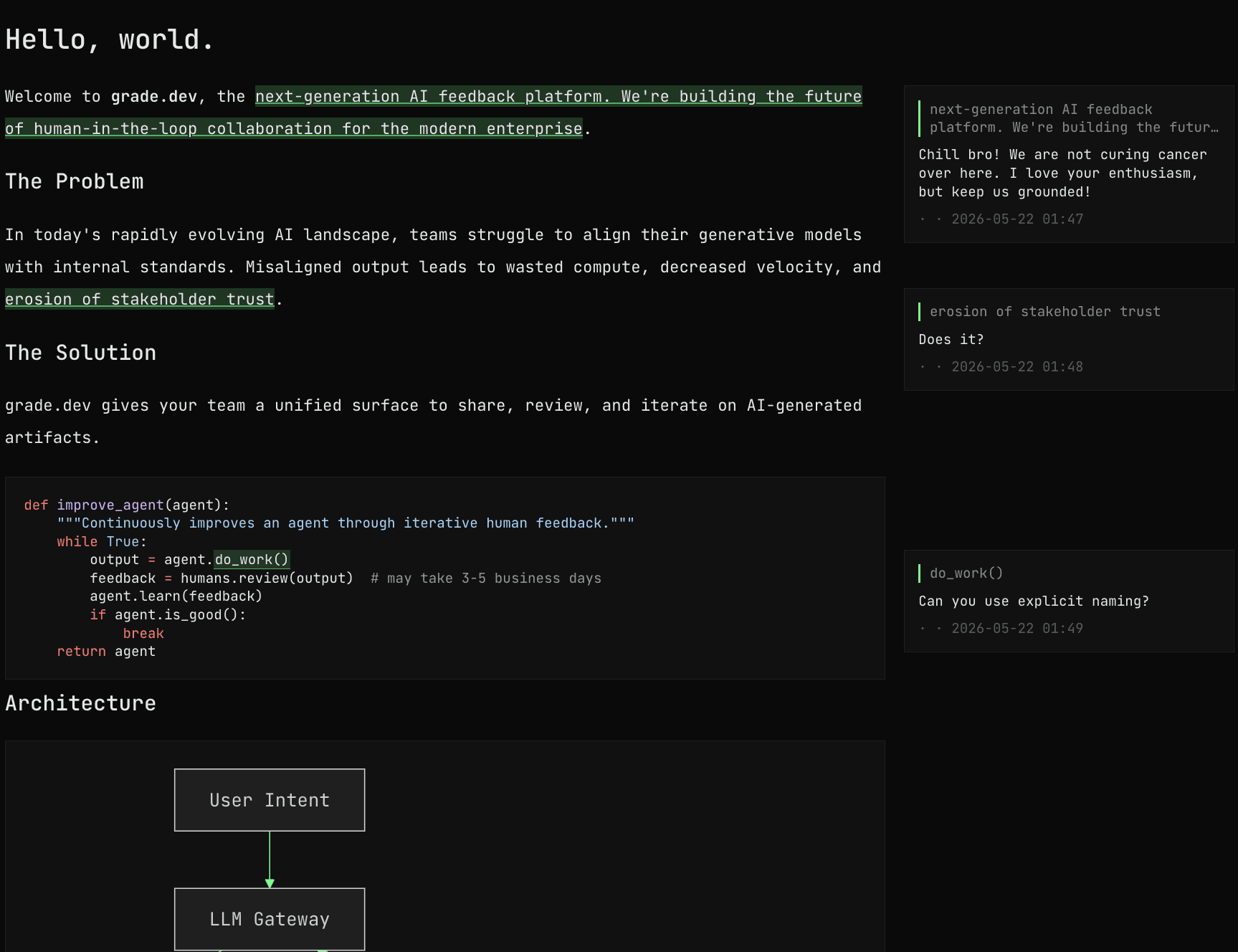
Task: Click the quoted "do_work()" in the comment sidebar
Action: pos(966,573)
